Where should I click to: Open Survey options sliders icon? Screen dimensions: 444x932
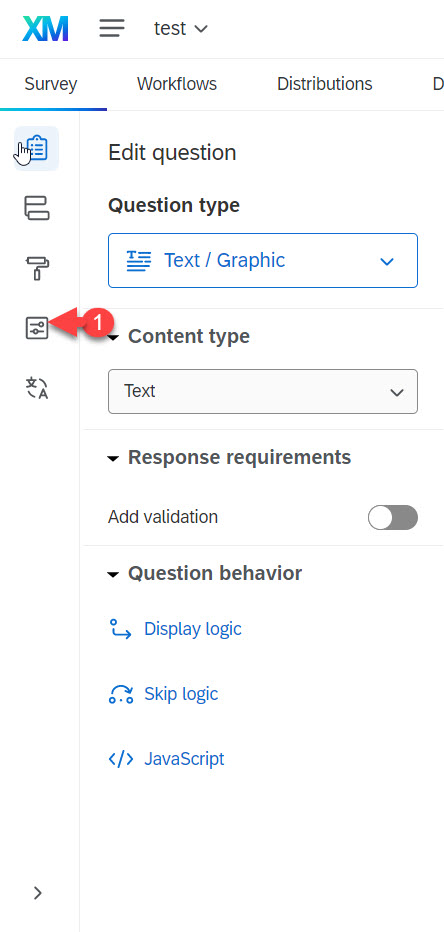(37, 328)
